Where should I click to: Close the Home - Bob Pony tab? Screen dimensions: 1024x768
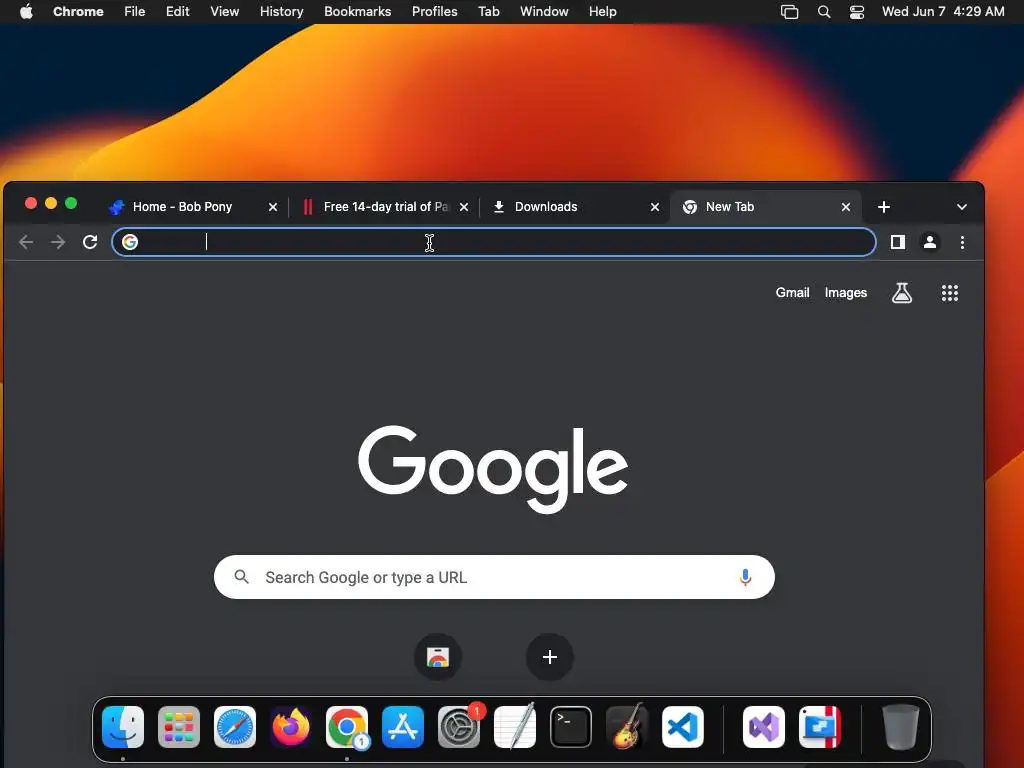coord(273,207)
